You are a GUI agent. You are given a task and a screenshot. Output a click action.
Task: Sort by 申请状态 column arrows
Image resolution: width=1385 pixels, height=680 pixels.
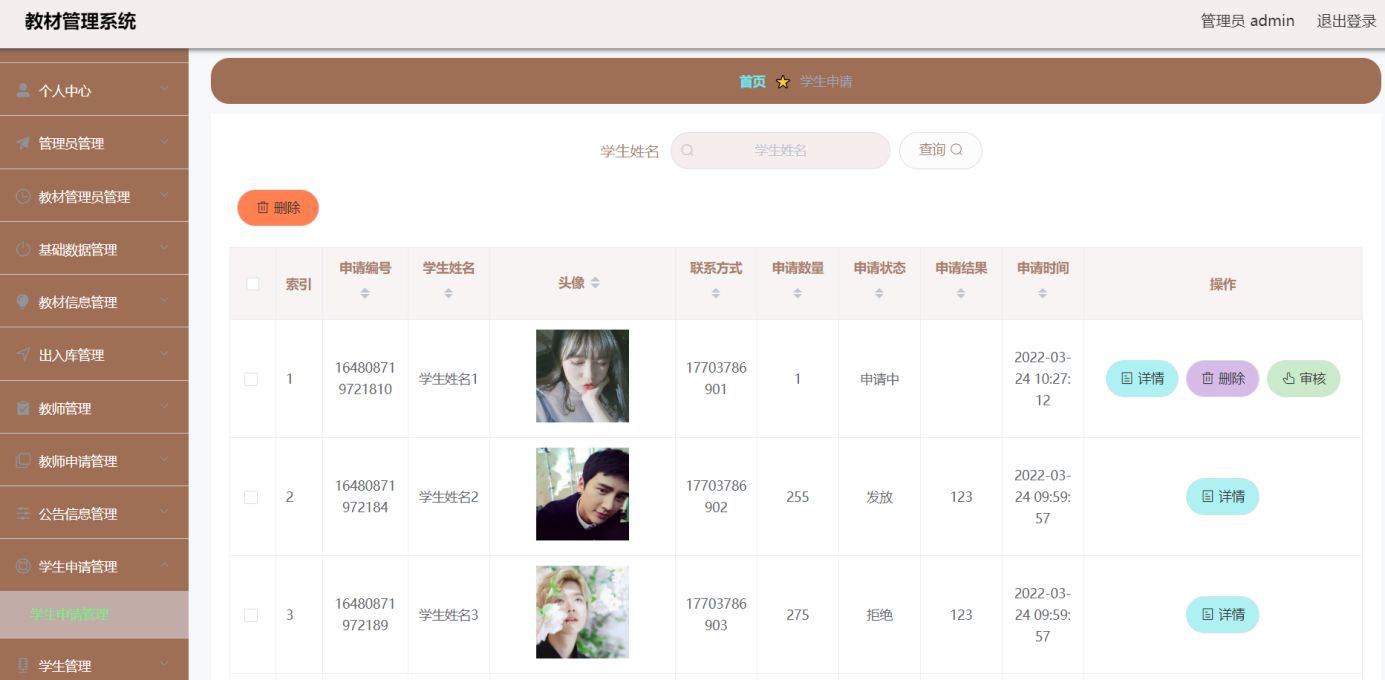pyautogui.click(x=879, y=293)
